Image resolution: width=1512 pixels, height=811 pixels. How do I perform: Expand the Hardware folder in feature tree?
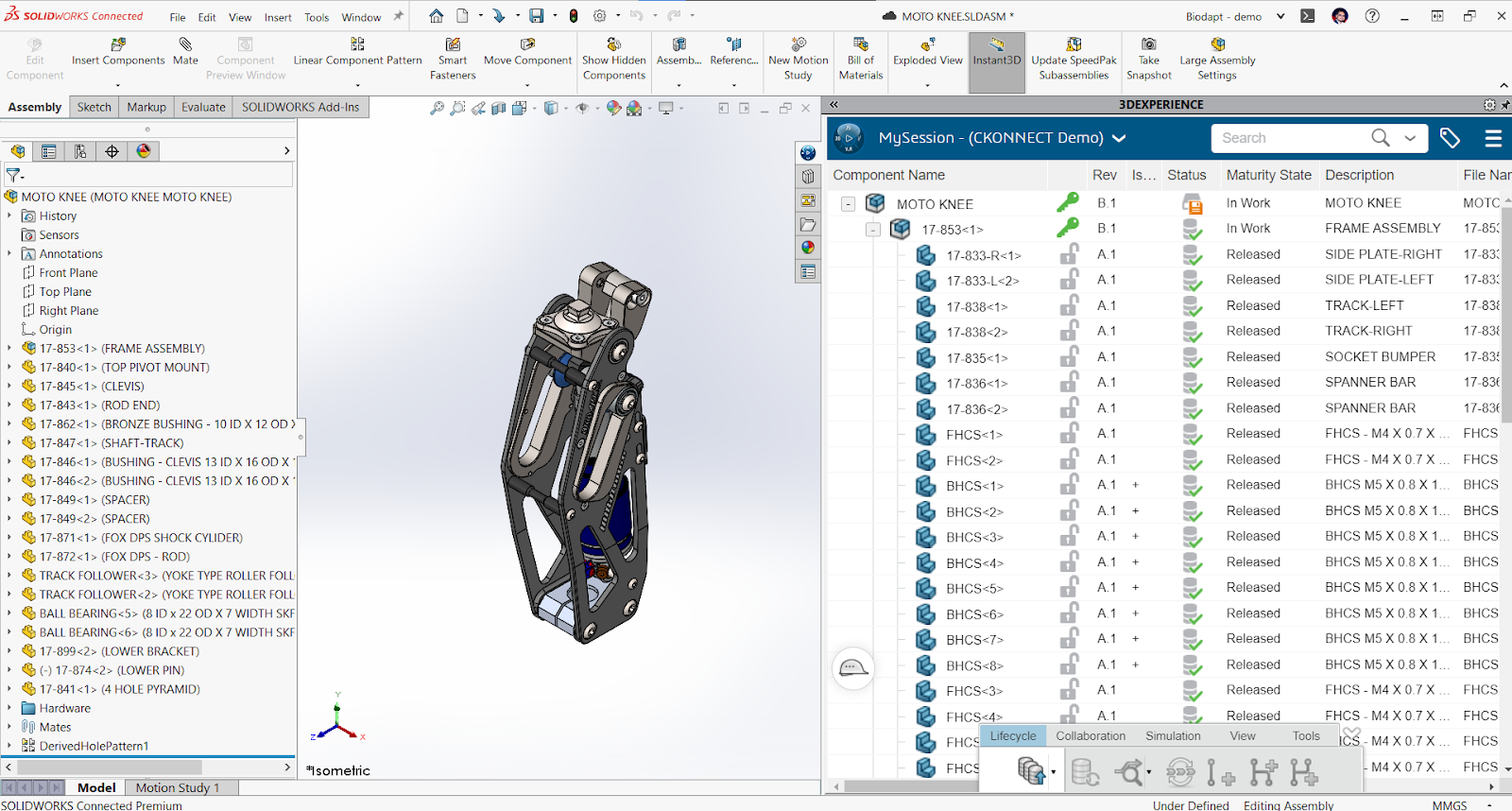[x=9, y=708]
